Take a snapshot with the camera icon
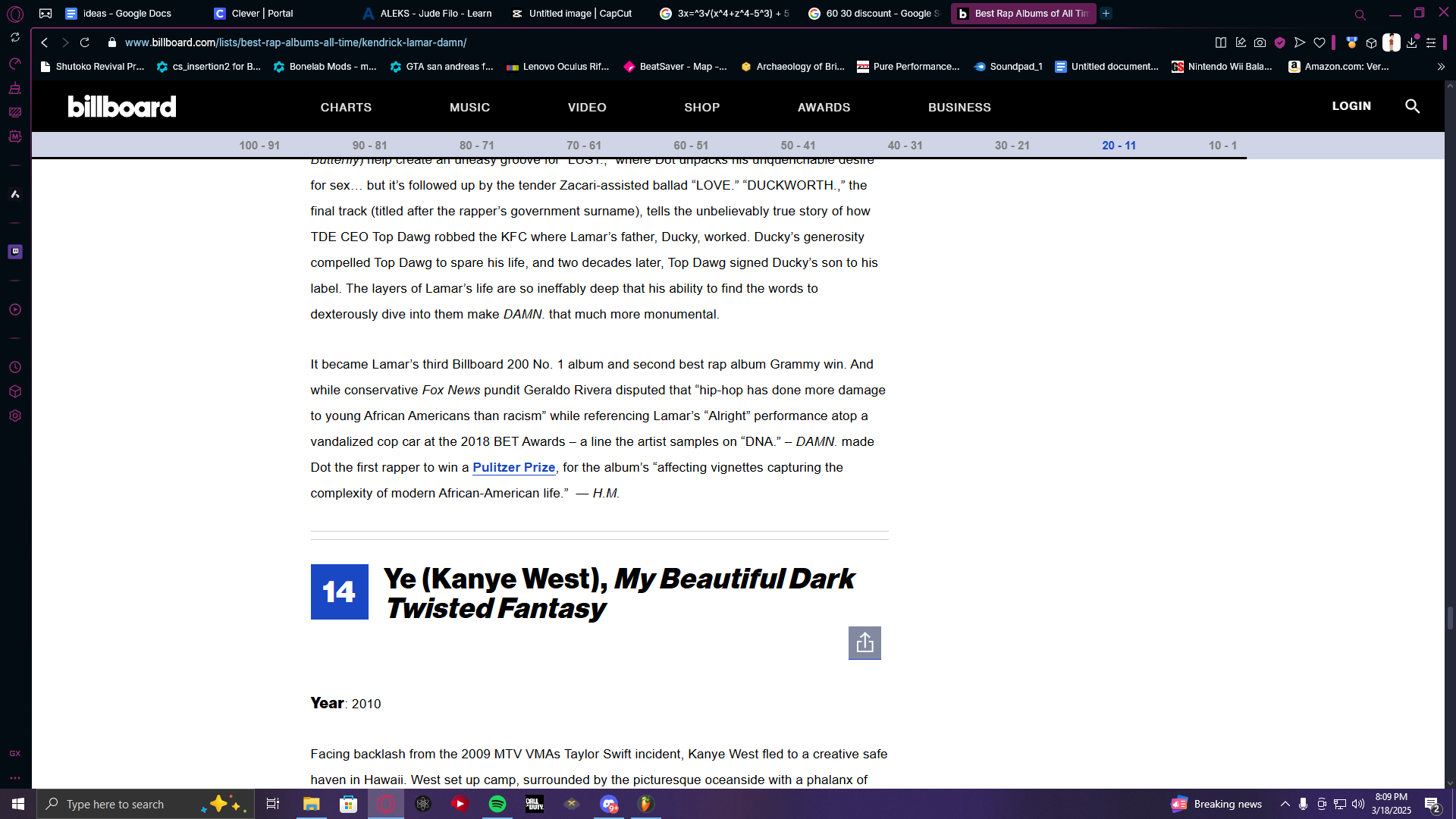 (1260, 42)
